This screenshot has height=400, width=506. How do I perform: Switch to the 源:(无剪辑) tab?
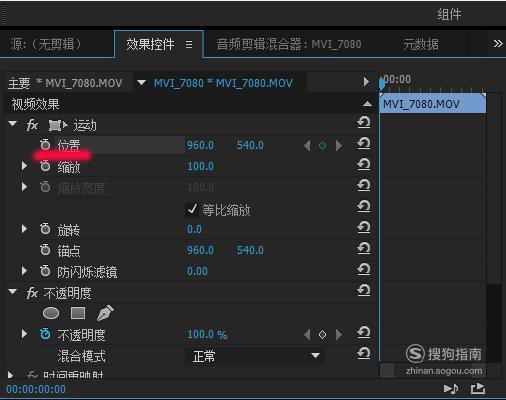tap(46, 44)
